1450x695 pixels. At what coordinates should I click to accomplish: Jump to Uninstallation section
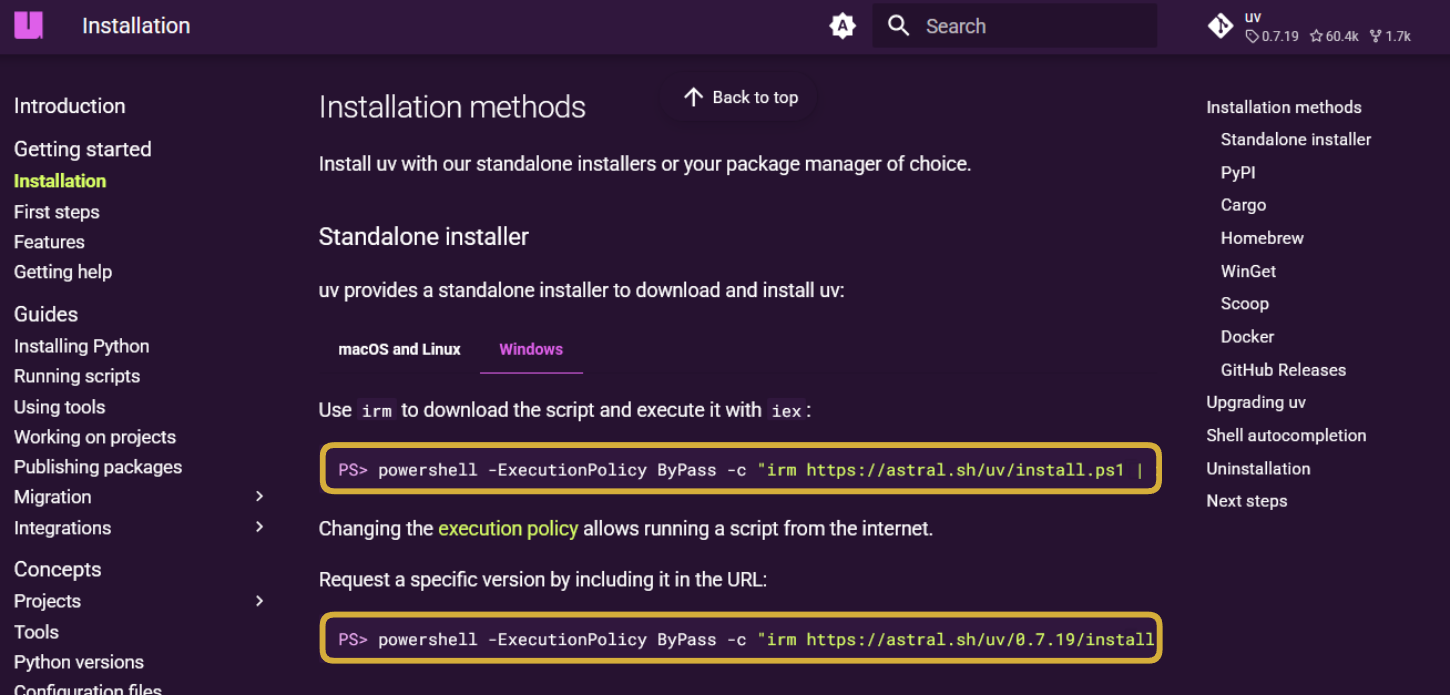pos(1258,468)
